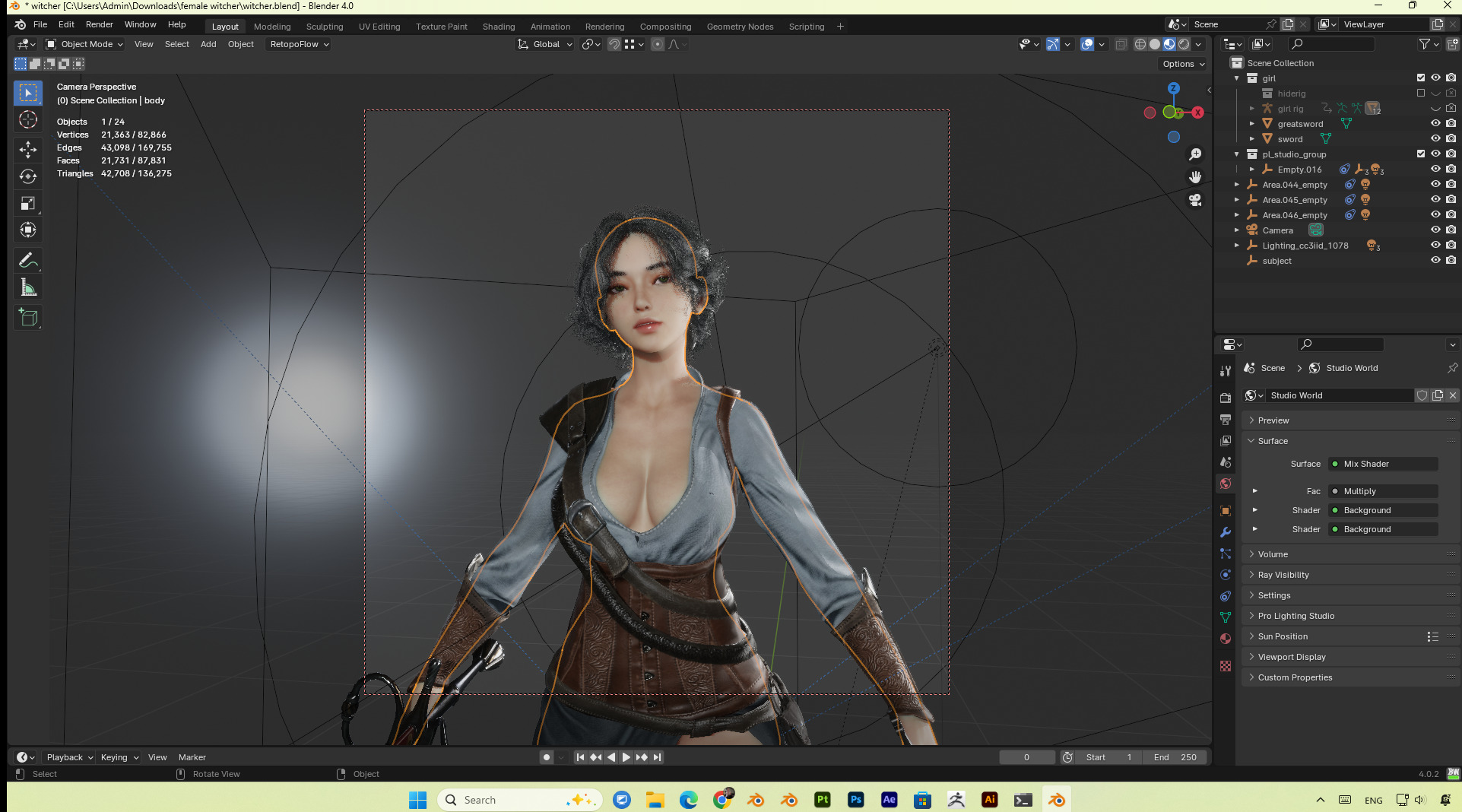Open the Global transform orientation dropdown

point(545,44)
